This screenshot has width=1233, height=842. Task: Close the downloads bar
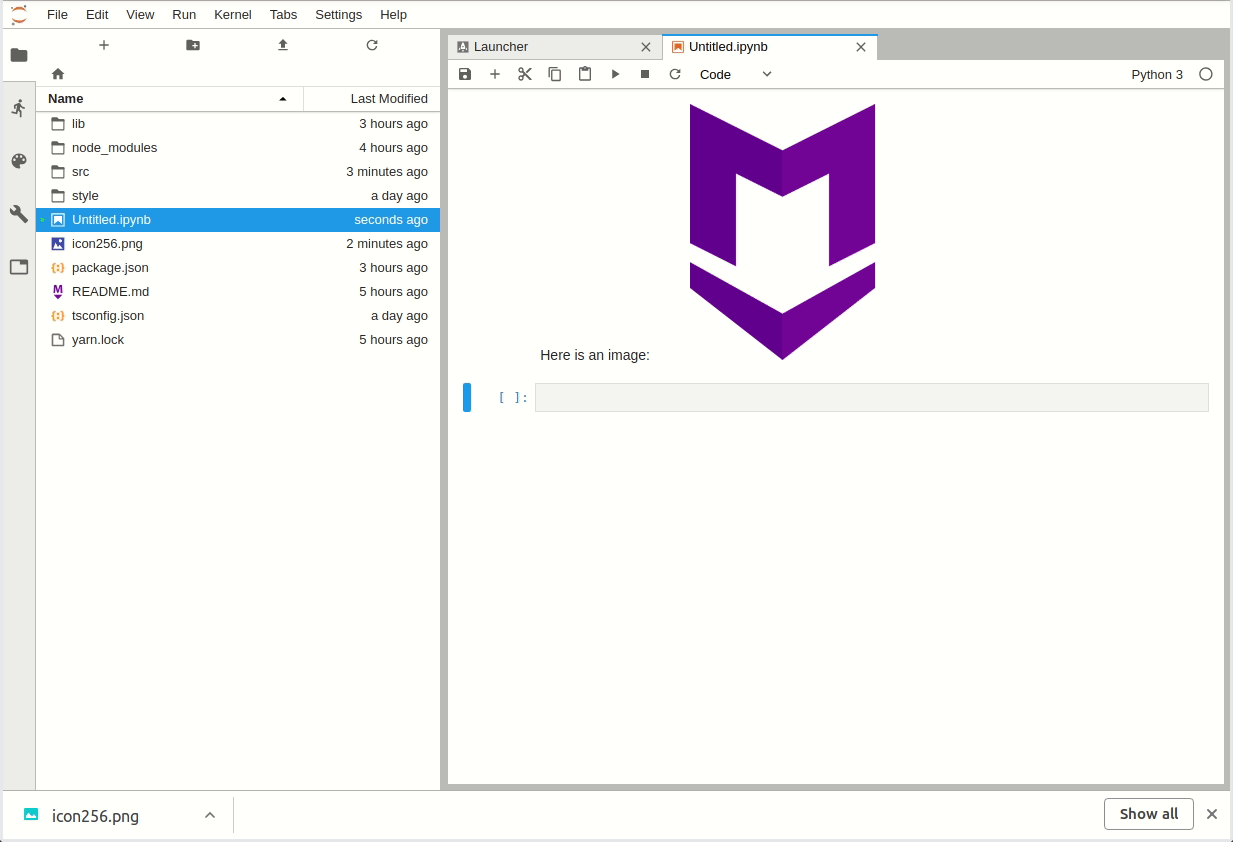click(x=1212, y=814)
